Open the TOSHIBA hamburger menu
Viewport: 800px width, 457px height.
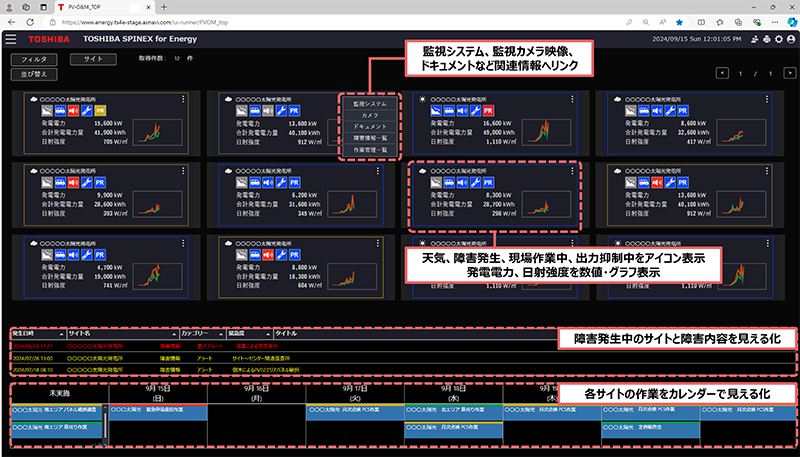tap(11, 39)
